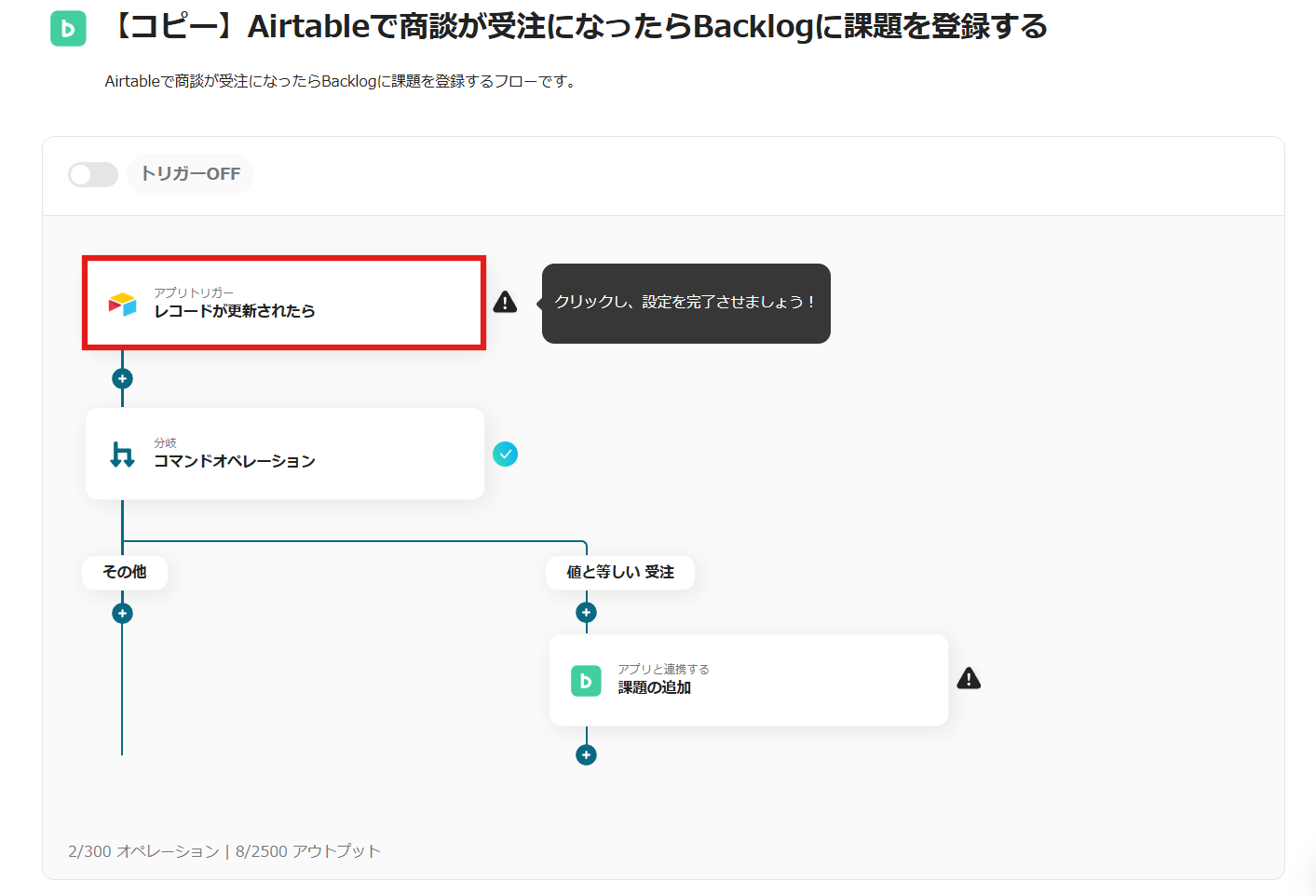Click the branch icon in コマンドオペレーション
The image size is (1316, 896).
tap(122, 454)
